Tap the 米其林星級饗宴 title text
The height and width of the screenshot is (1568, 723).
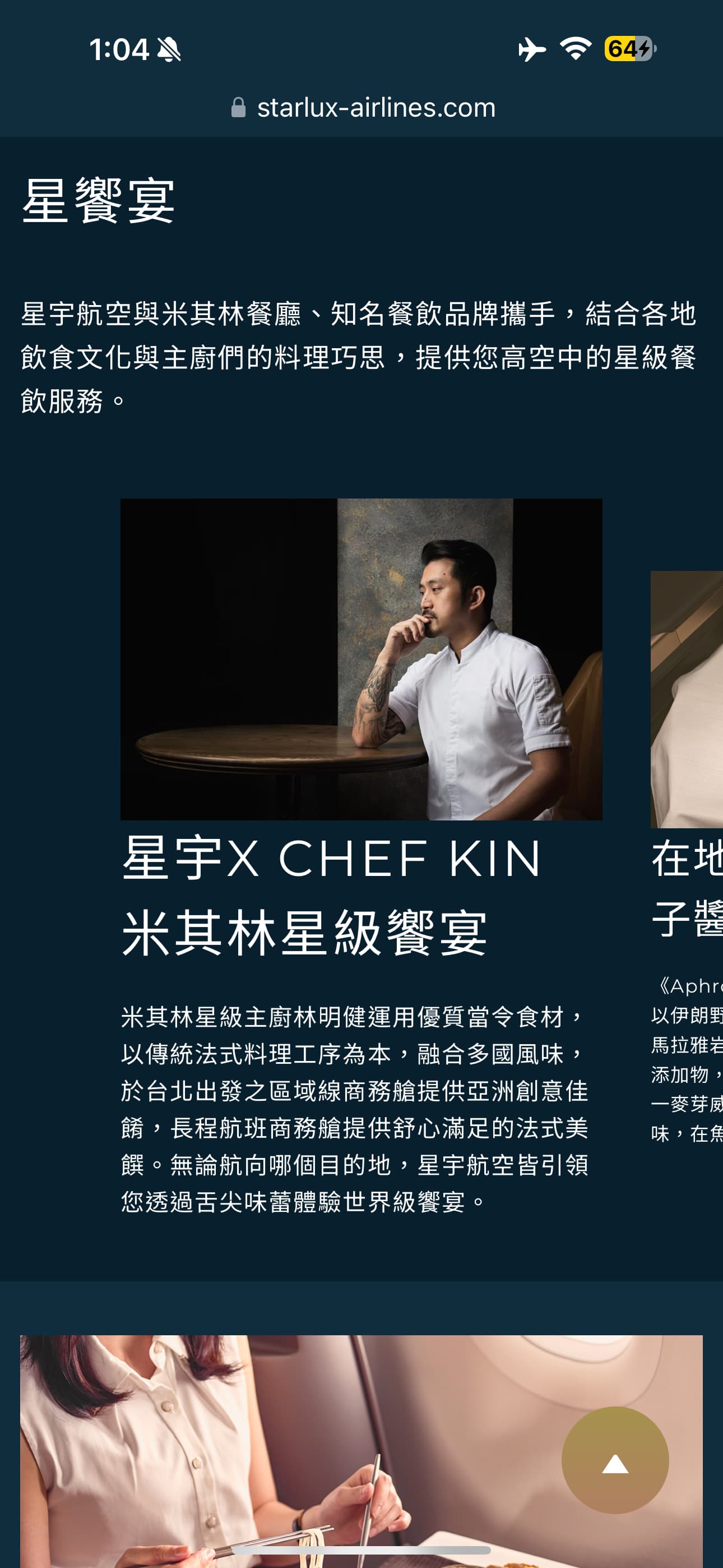pyautogui.click(x=304, y=933)
